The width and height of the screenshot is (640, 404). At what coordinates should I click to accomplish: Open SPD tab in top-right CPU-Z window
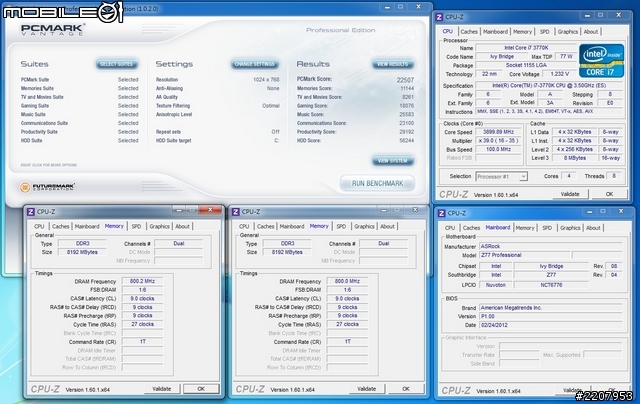[x=544, y=31]
